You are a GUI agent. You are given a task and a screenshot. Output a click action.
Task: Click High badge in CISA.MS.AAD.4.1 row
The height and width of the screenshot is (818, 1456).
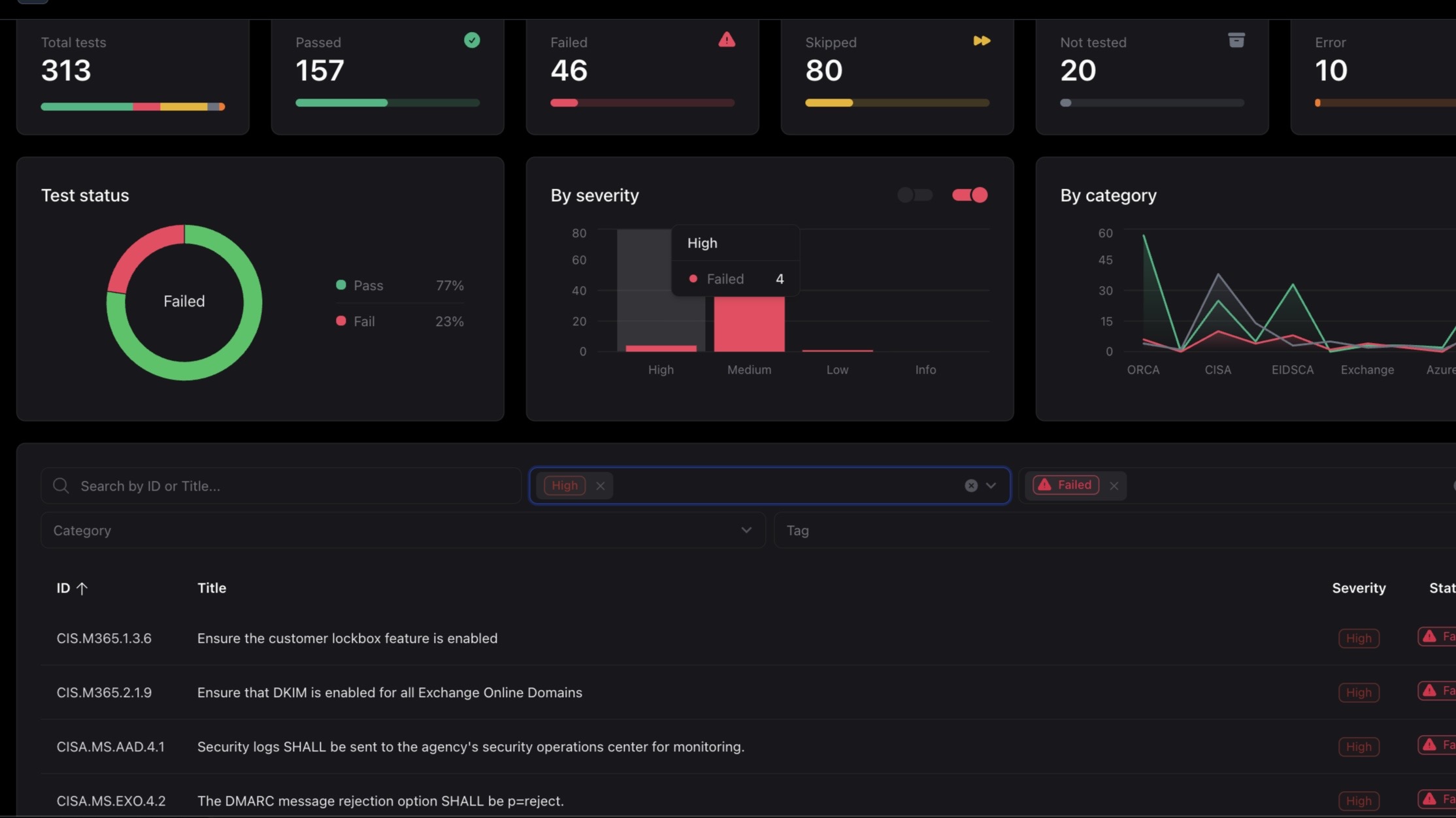click(x=1359, y=747)
